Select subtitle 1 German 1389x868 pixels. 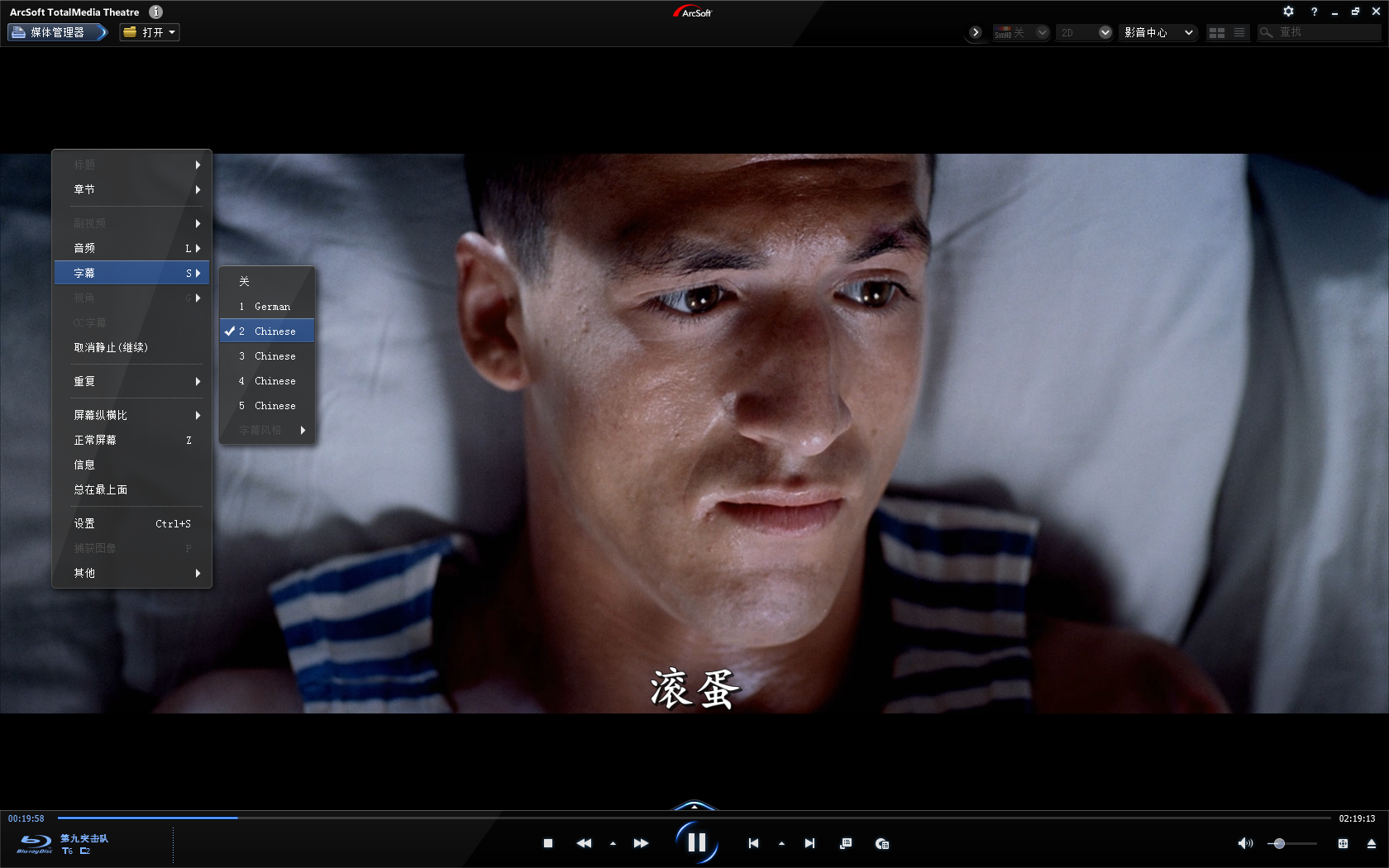267,306
